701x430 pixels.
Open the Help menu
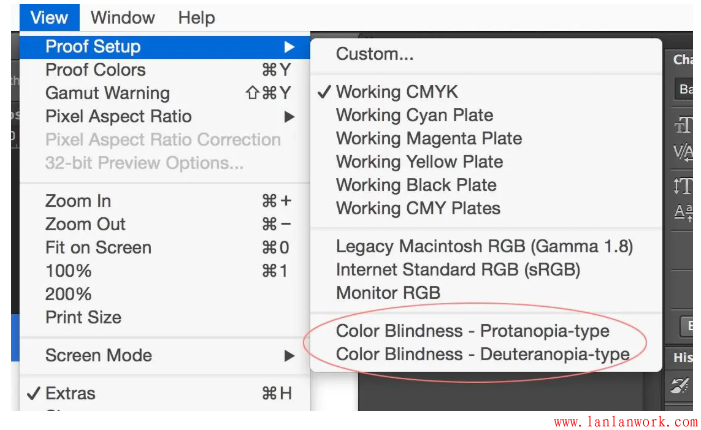coord(196,17)
